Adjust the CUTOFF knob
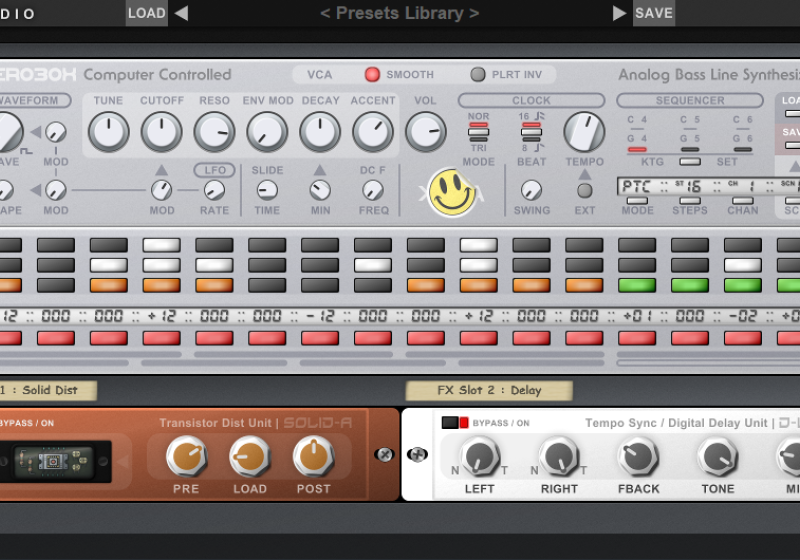 161,132
